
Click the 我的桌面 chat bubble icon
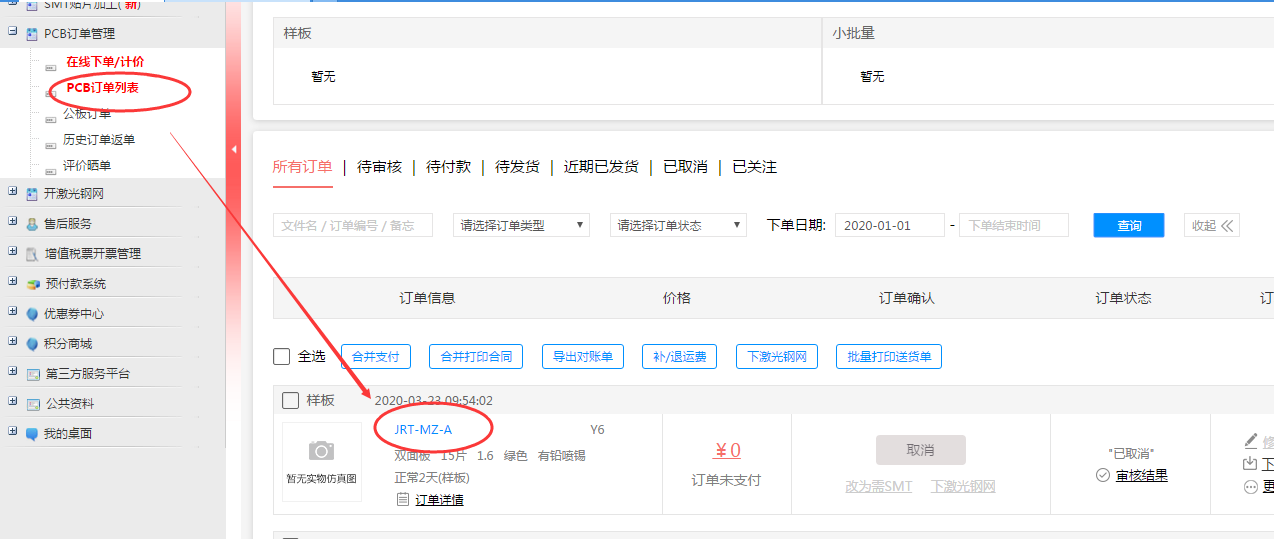click(x=33, y=434)
